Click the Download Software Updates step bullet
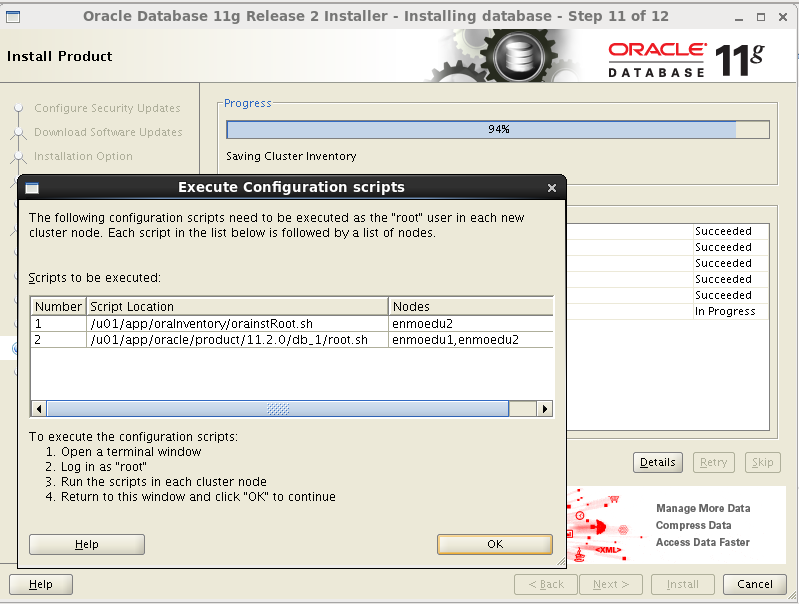Image resolution: width=799 pixels, height=604 pixels. pos(19,132)
